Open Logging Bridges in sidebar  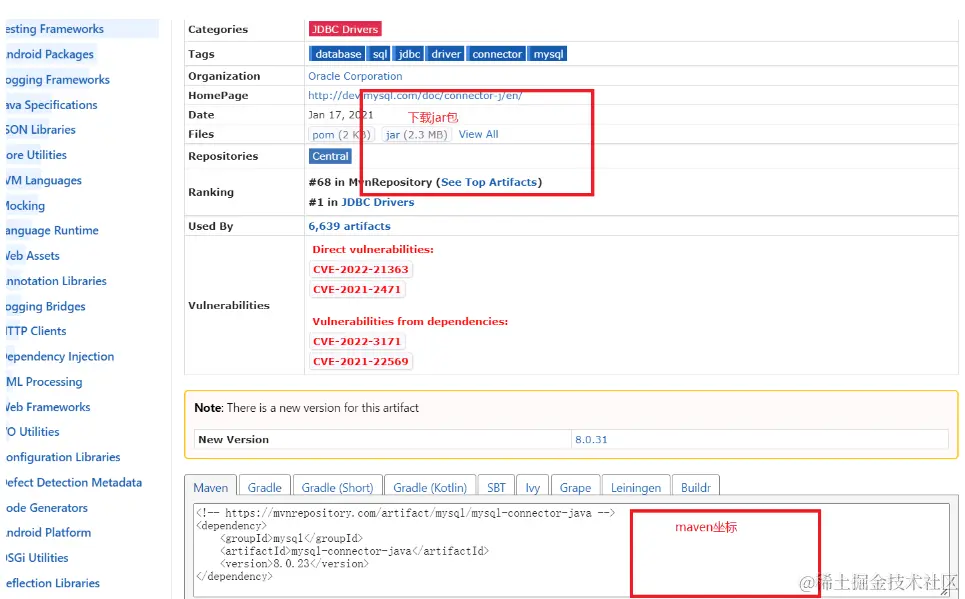pos(45,306)
